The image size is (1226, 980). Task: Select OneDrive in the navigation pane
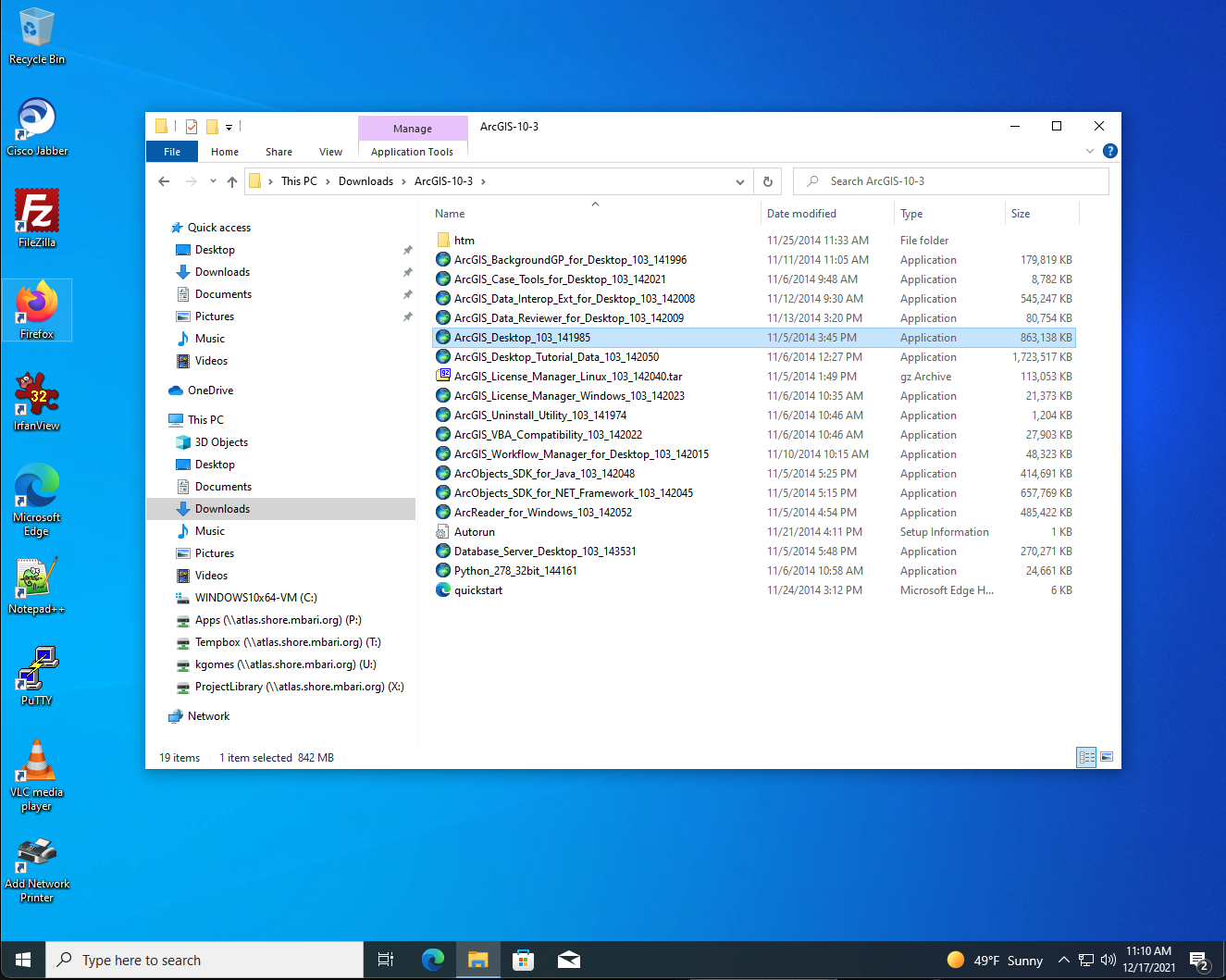[210, 391]
